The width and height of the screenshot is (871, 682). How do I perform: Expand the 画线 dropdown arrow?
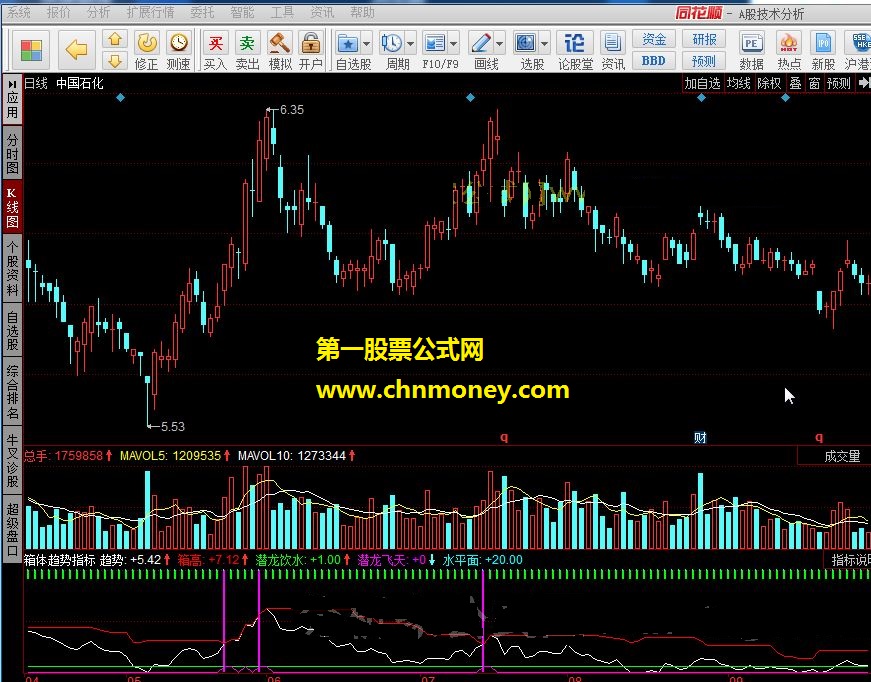tap(499, 43)
